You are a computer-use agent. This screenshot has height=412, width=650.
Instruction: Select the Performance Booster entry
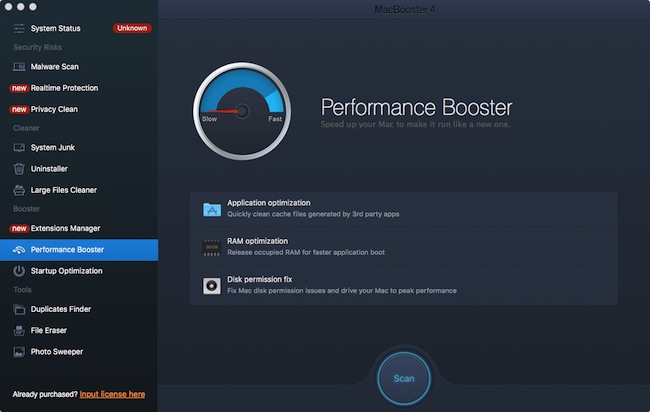tap(79, 250)
